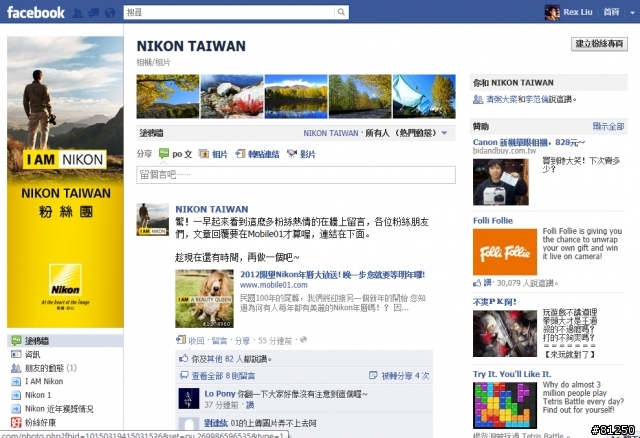Open the forest trees photo thumbnail
The width and height of the screenshot is (640, 438).
(360, 96)
